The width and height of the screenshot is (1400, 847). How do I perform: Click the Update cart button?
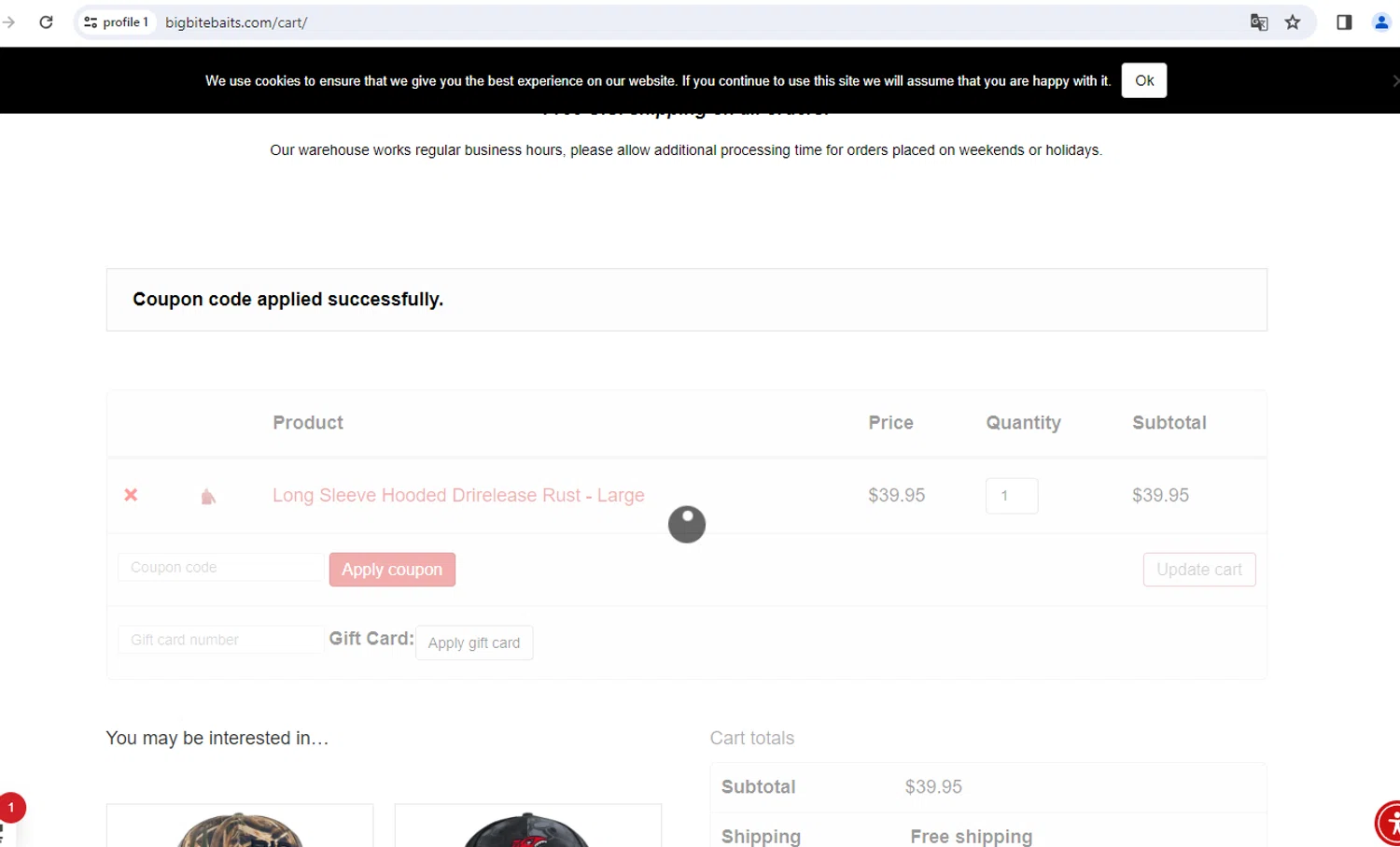pos(1199,570)
